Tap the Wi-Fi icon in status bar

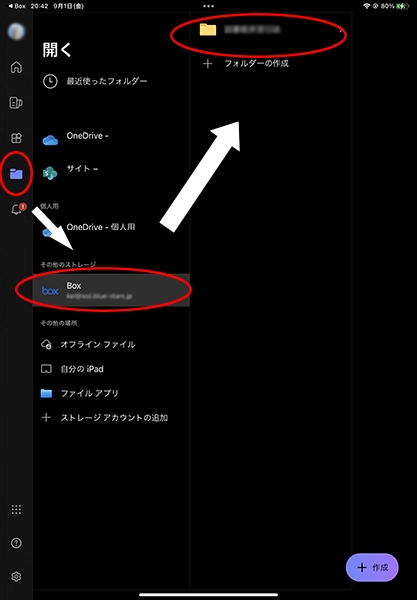click(x=367, y=6)
